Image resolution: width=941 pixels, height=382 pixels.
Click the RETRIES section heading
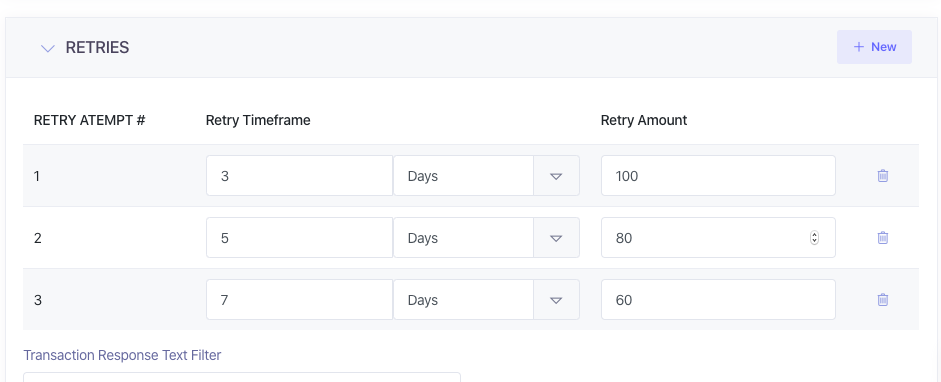coord(97,48)
